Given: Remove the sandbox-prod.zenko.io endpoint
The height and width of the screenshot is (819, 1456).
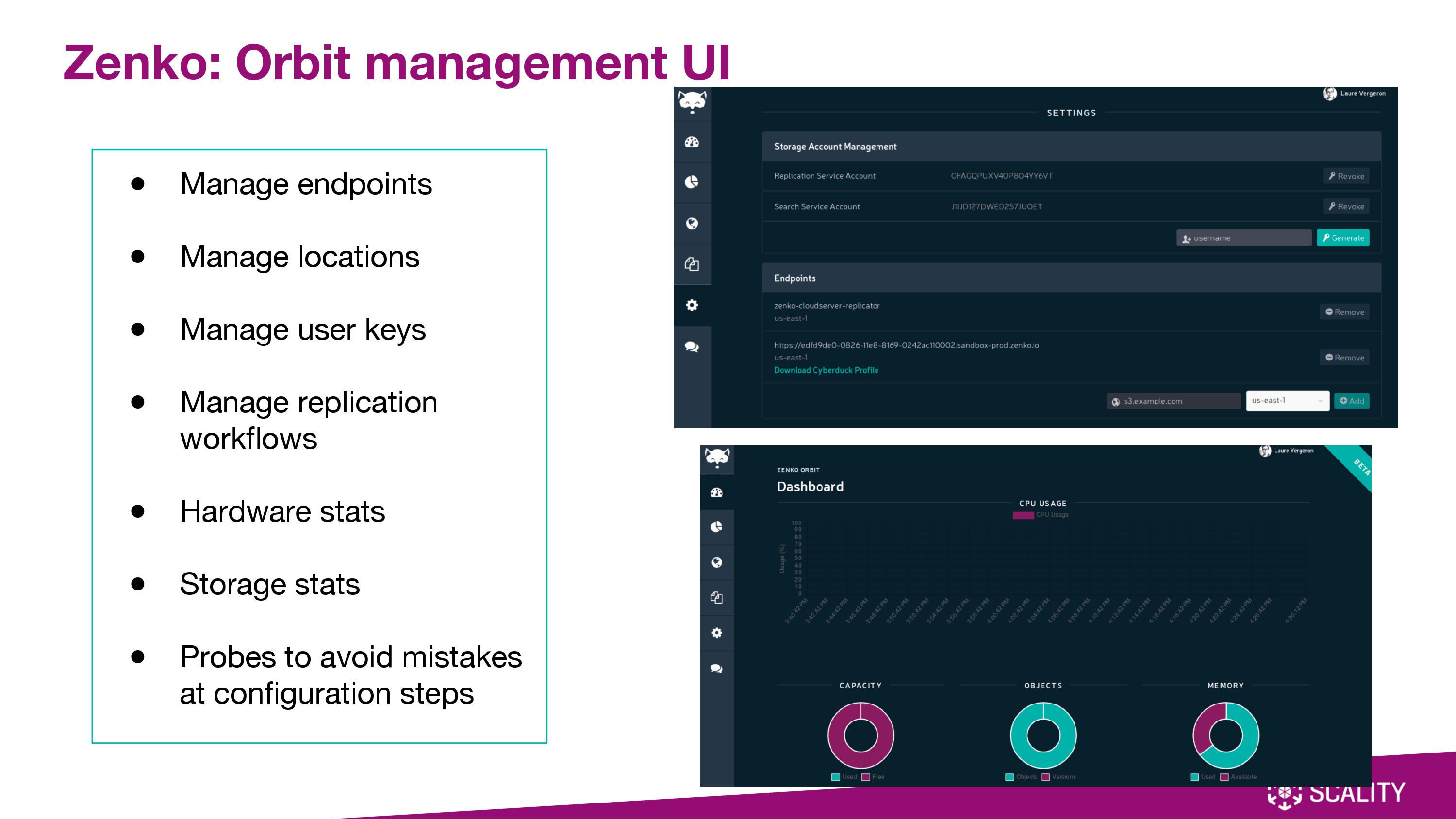Looking at the screenshot, I should point(1345,357).
